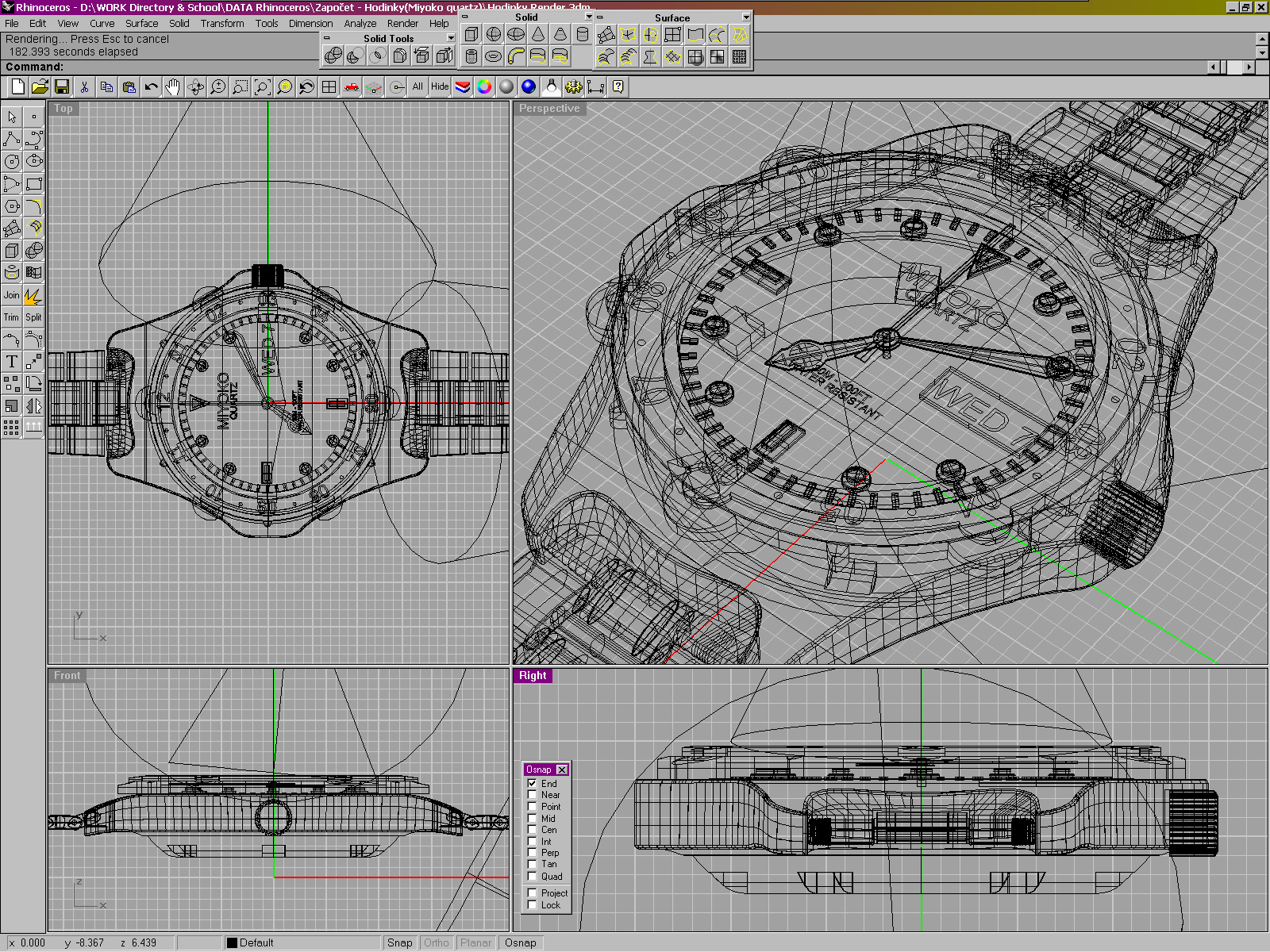Select the Rectangle tool in side toolbar
The height and width of the screenshot is (952, 1270).
33,184
